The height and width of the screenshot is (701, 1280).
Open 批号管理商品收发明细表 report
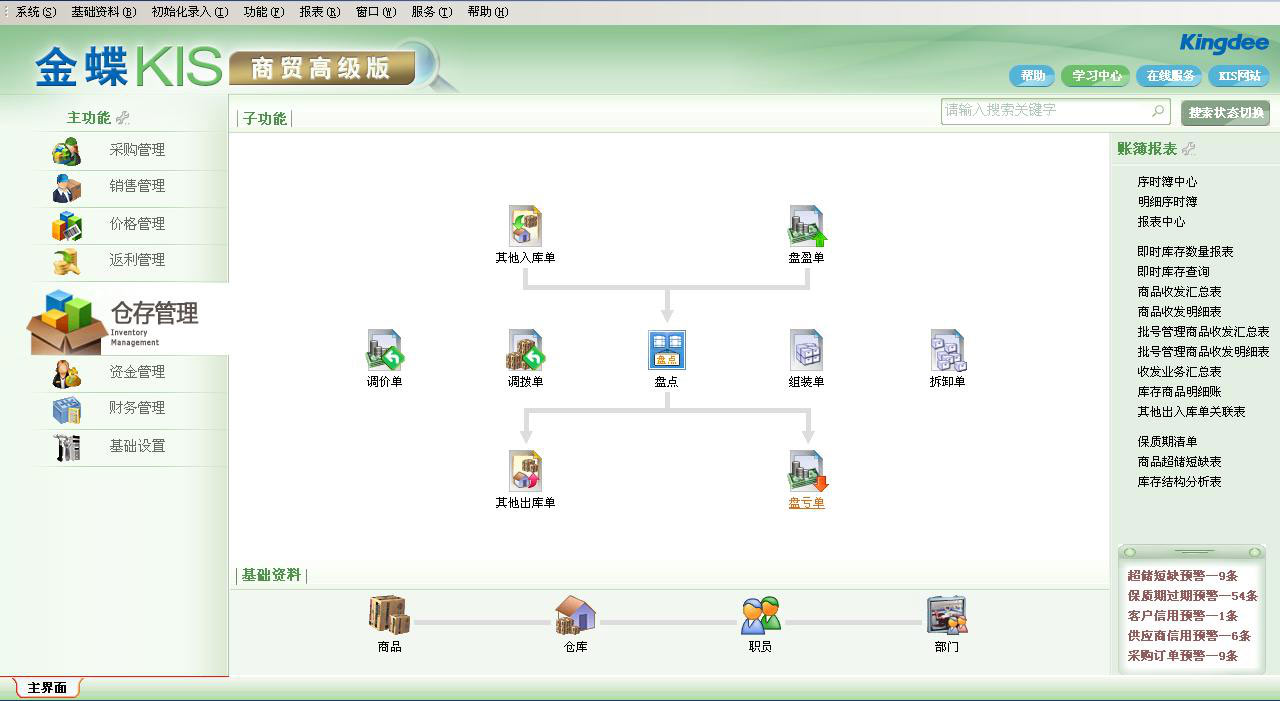pyautogui.click(x=1203, y=352)
